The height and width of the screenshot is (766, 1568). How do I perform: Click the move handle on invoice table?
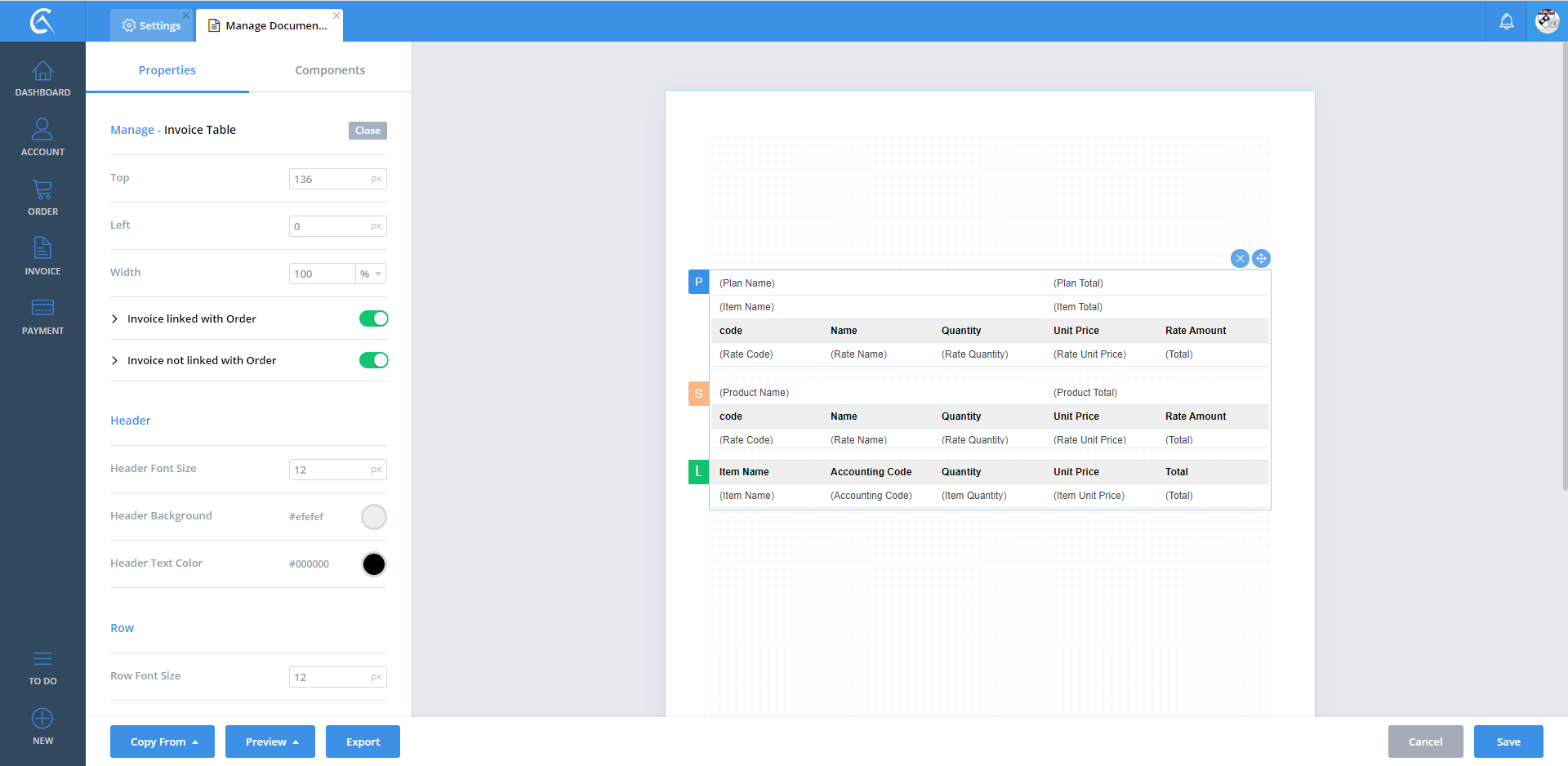tap(1261, 259)
